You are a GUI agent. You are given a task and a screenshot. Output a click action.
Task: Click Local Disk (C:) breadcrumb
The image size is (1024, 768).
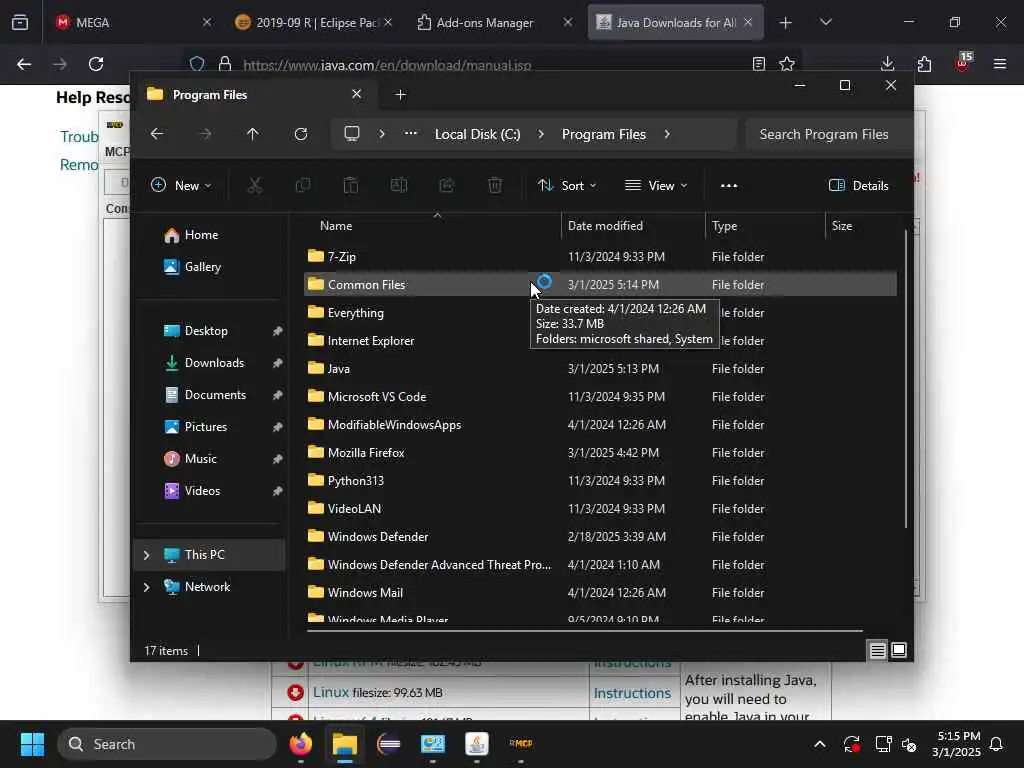(x=477, y=134)
